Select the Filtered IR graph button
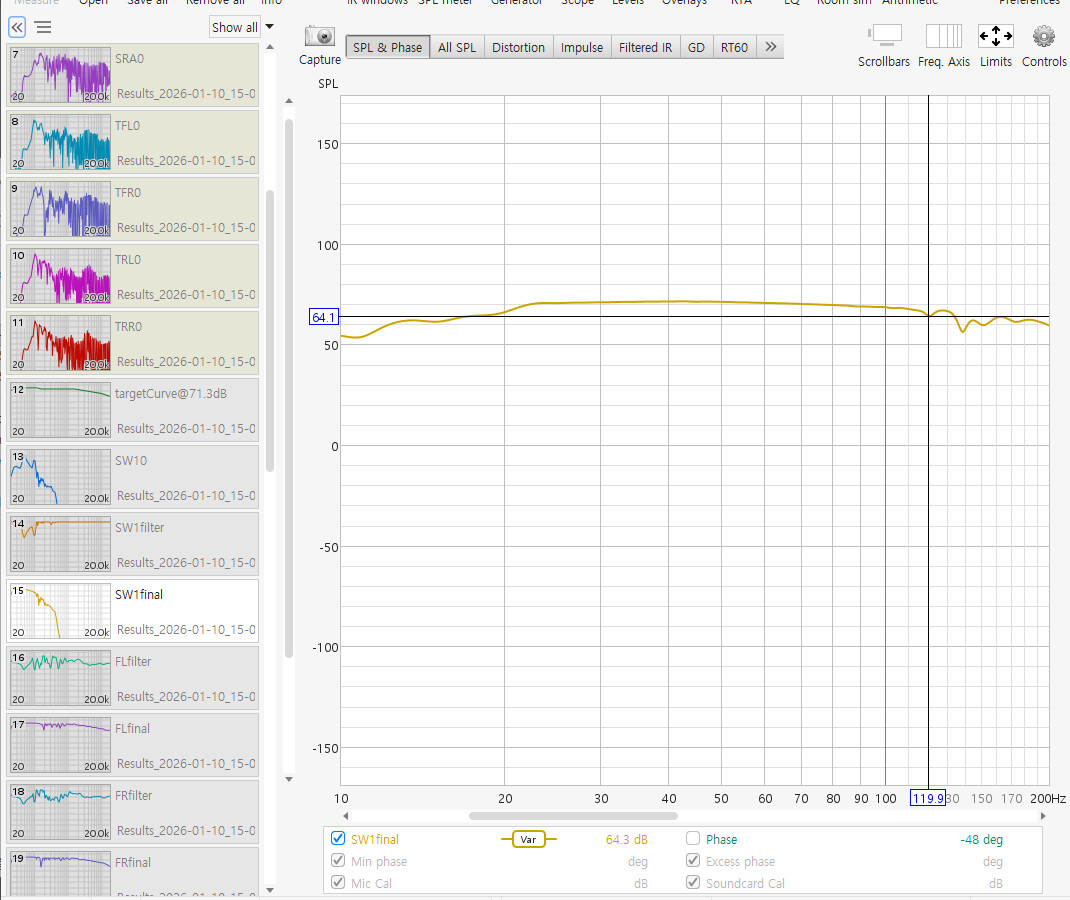The image size is (1070, 900). pos(645,47)
